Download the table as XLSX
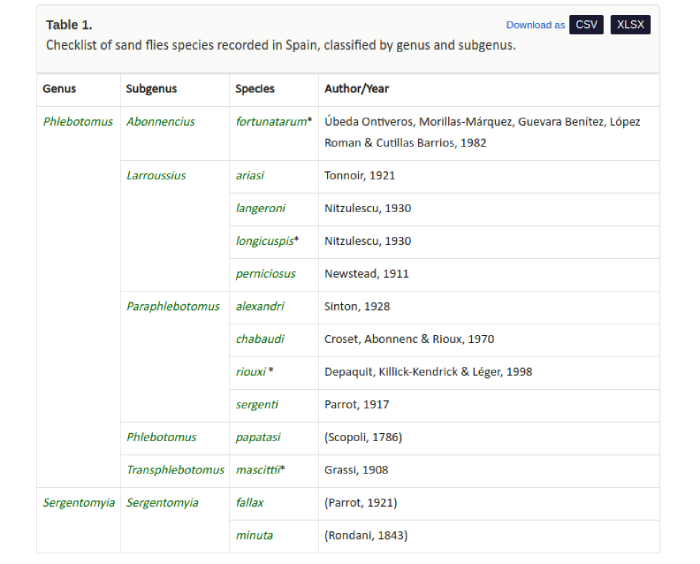 pyautogui.click(x=630, y=25)
